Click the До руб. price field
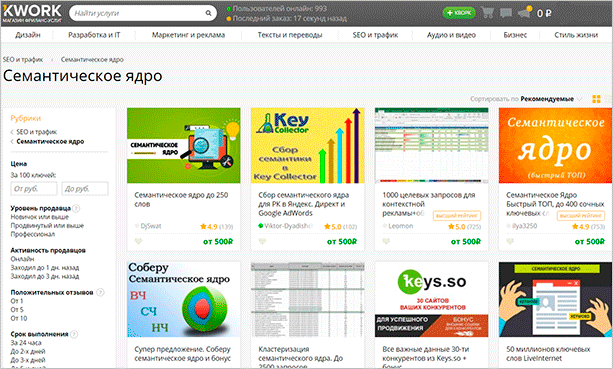 coord(85,189)
